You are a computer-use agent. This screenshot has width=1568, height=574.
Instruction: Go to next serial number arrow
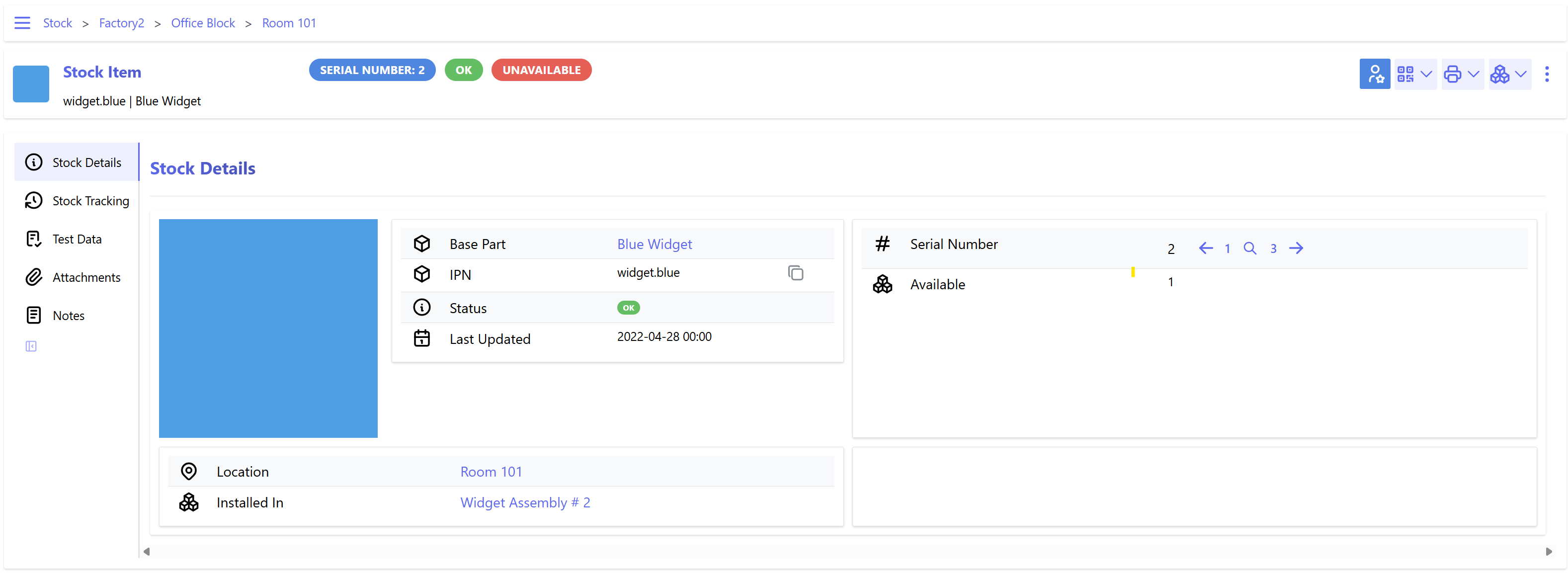[1296, 248]
